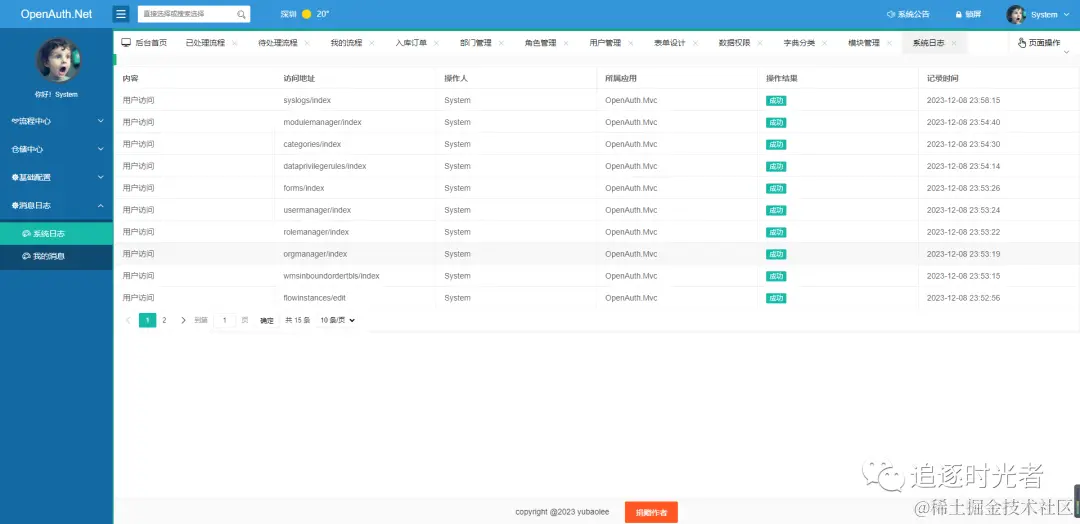Lock the screen with 锁屏

click(x=968, y=14)
